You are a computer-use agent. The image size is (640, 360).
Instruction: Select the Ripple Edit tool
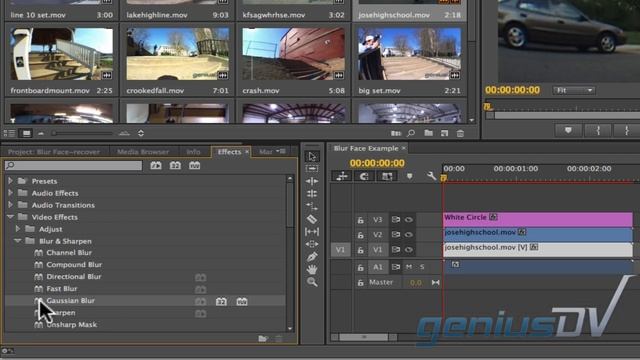pyautogui.click(x=312, y=181)
